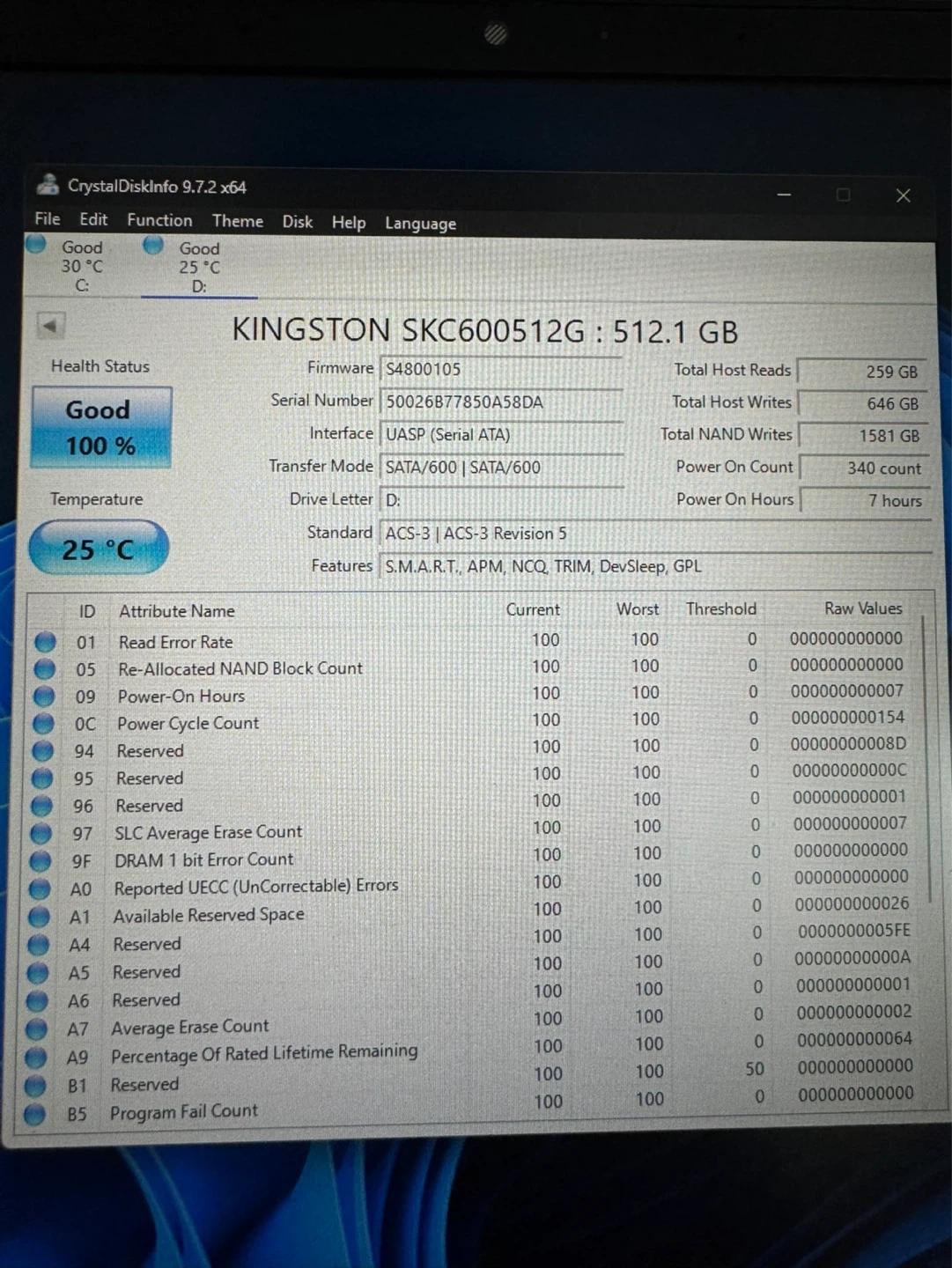This screenshot has height=1268, width=952.
Task: Click the Raw Values column header
Action: (863, 608)
